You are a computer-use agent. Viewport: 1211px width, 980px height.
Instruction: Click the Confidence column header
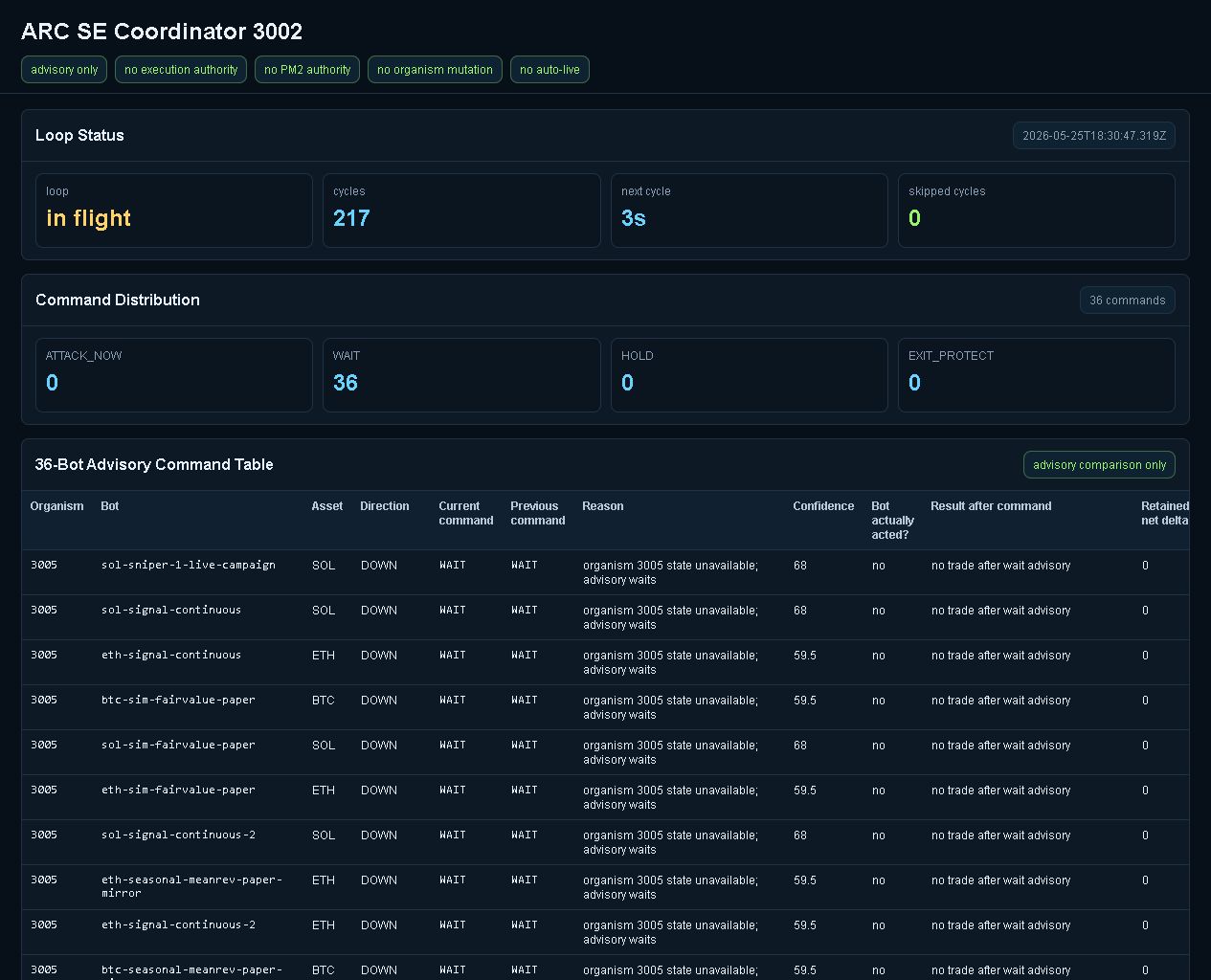pyautogui.click(x=823, y=506)
